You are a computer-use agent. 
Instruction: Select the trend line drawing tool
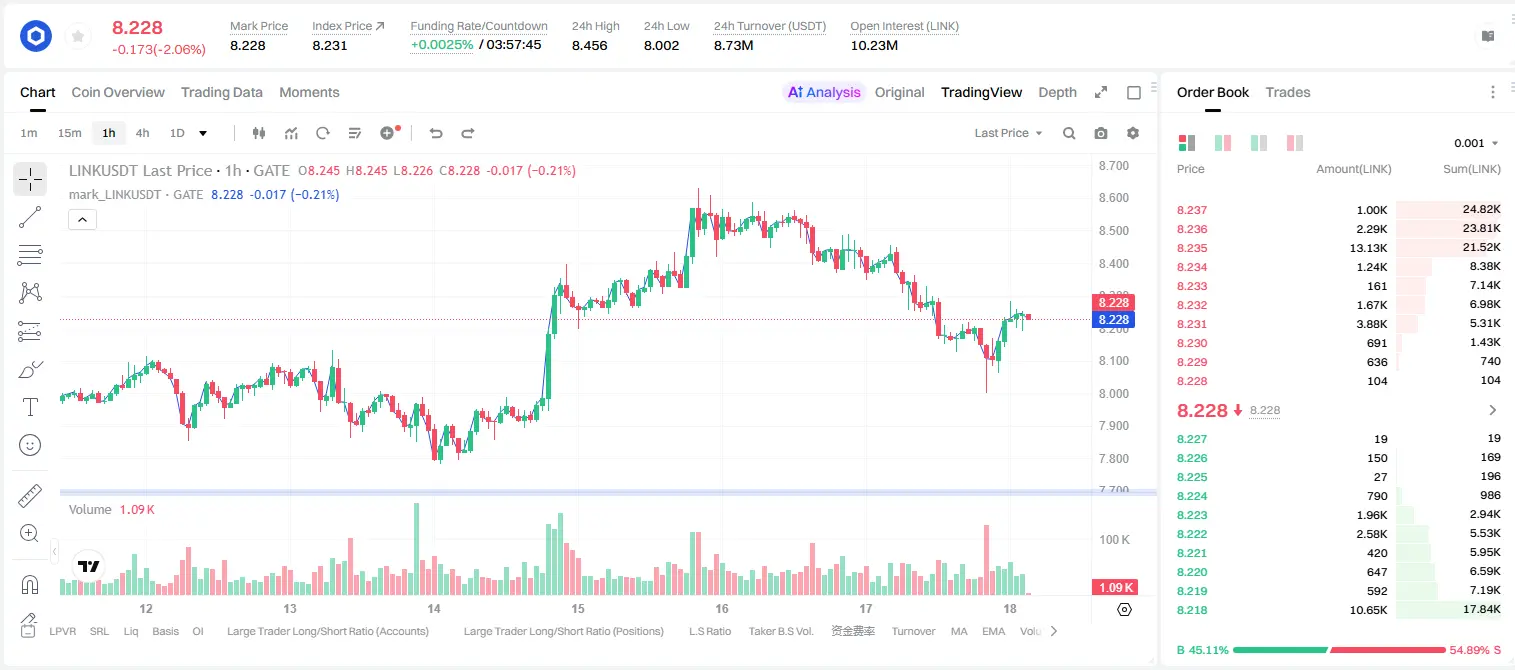(x=30, y=217)
